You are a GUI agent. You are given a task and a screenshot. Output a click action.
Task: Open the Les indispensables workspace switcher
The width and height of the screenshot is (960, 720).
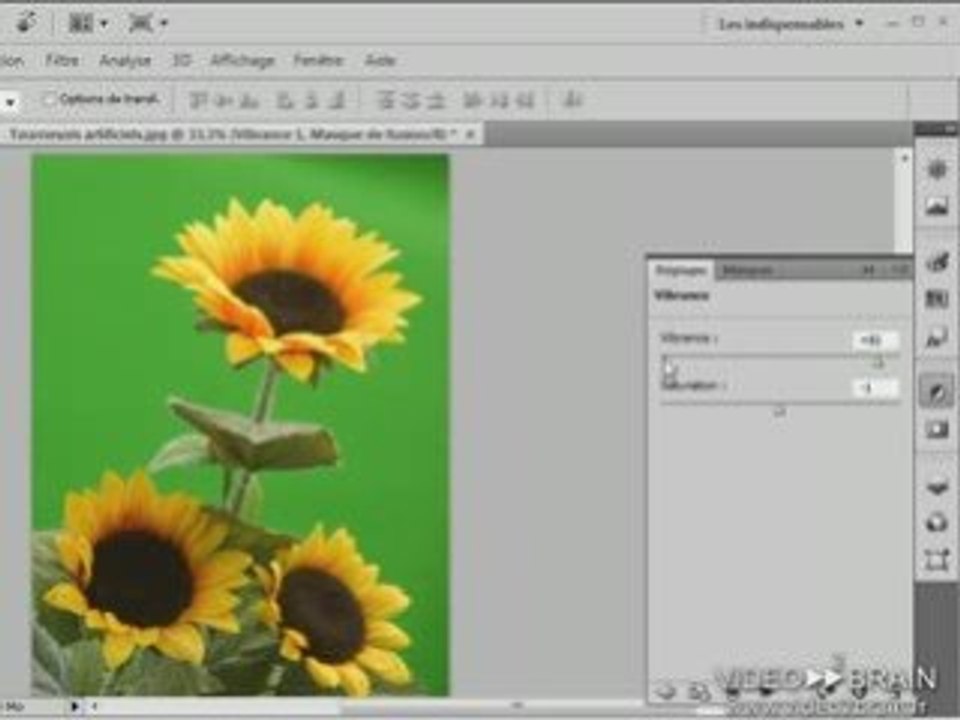[x=790, y=24]
